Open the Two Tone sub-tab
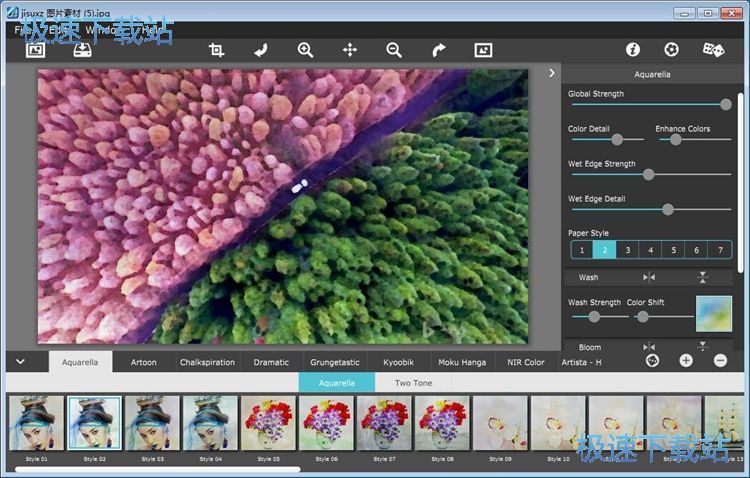Image resolution: width=750 pixels, height=478 pixels. 413,383
